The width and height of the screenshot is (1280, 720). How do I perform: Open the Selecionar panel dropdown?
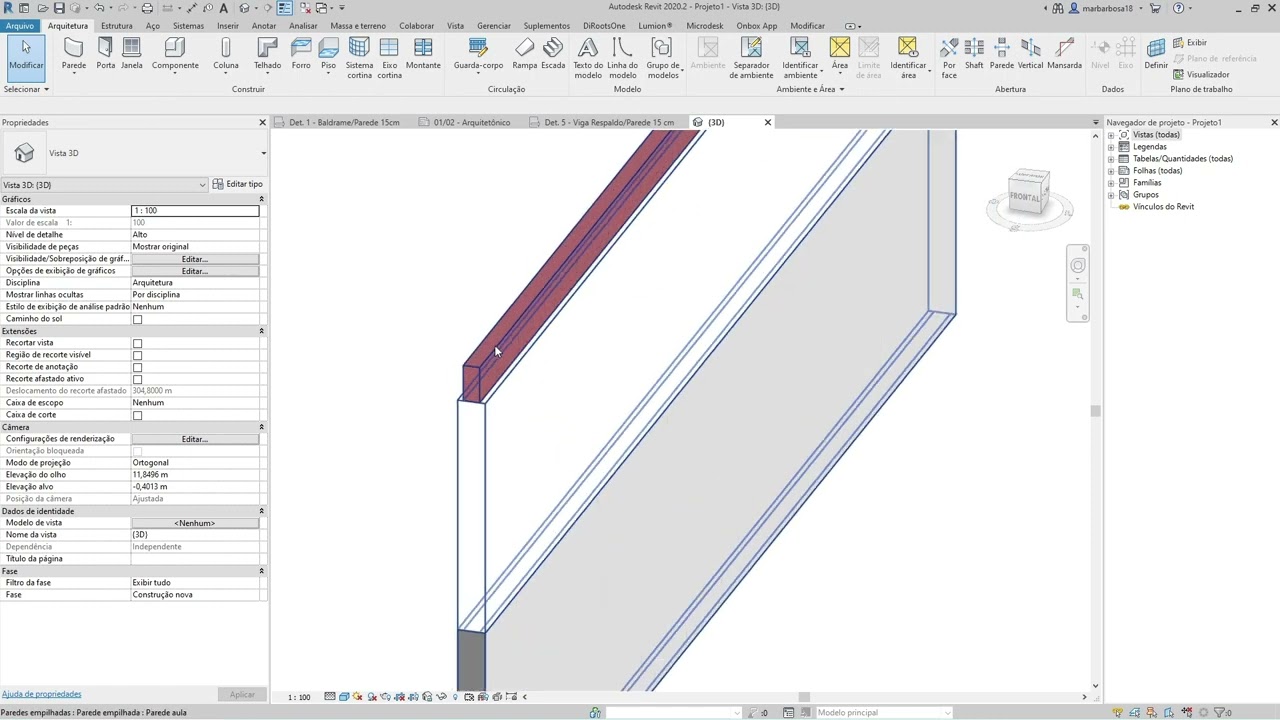(x=27, y=89)
